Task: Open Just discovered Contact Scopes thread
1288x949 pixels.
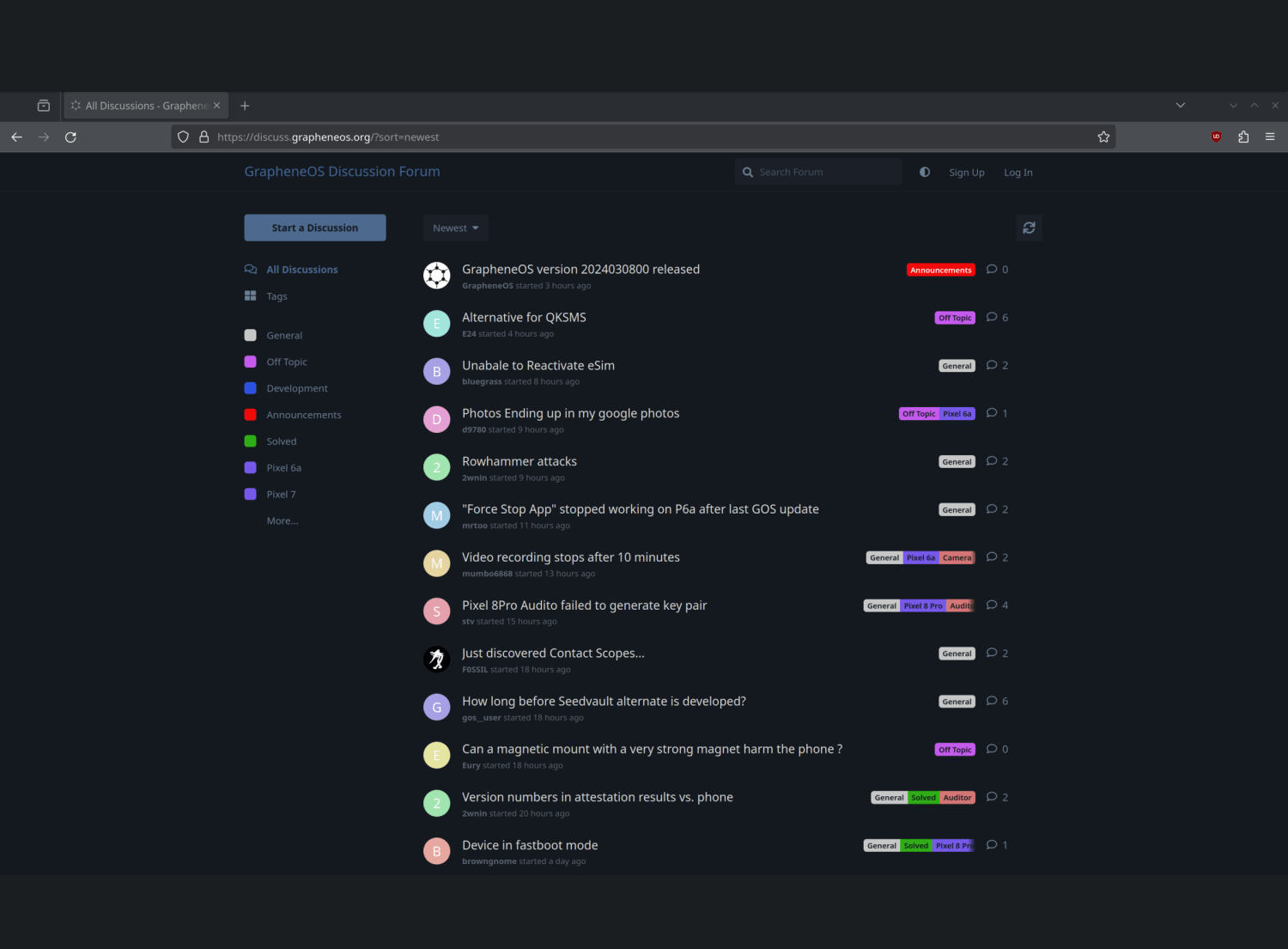Action: [x=553, y=654]
